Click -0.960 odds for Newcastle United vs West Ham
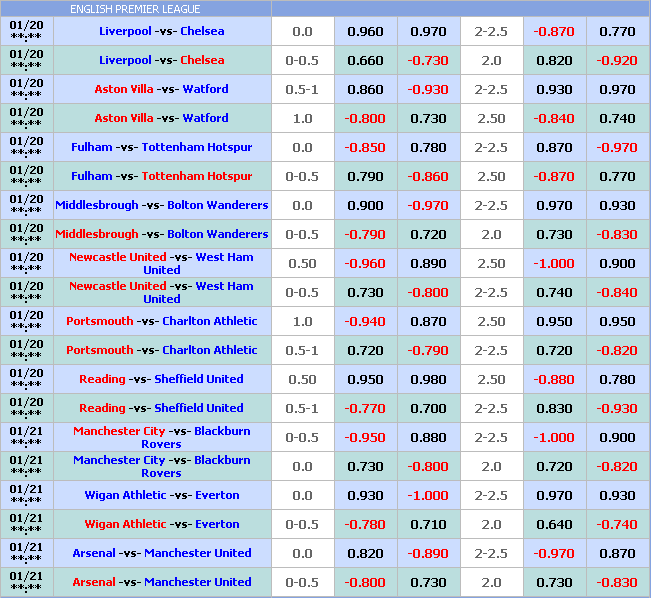Image resolution: width=651 pixels, height=598 pixels. (x=365, y=264)
